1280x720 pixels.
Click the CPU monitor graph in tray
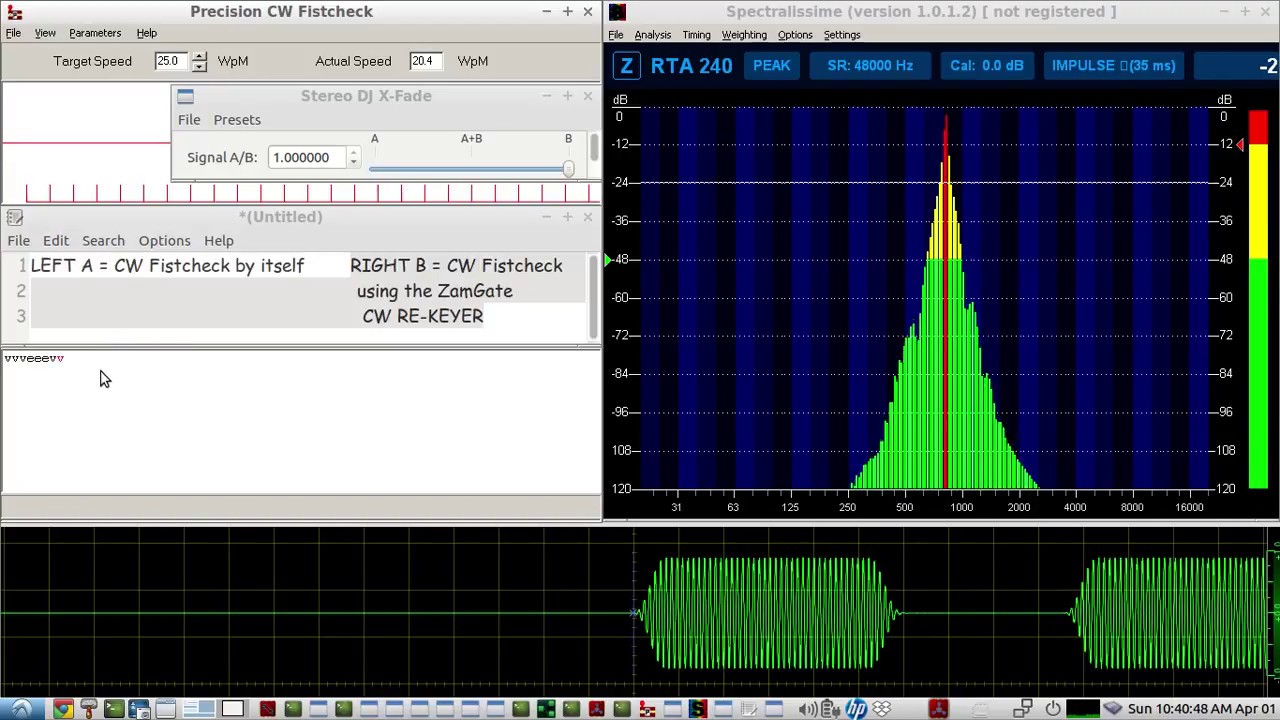[x=1083, y=709]
